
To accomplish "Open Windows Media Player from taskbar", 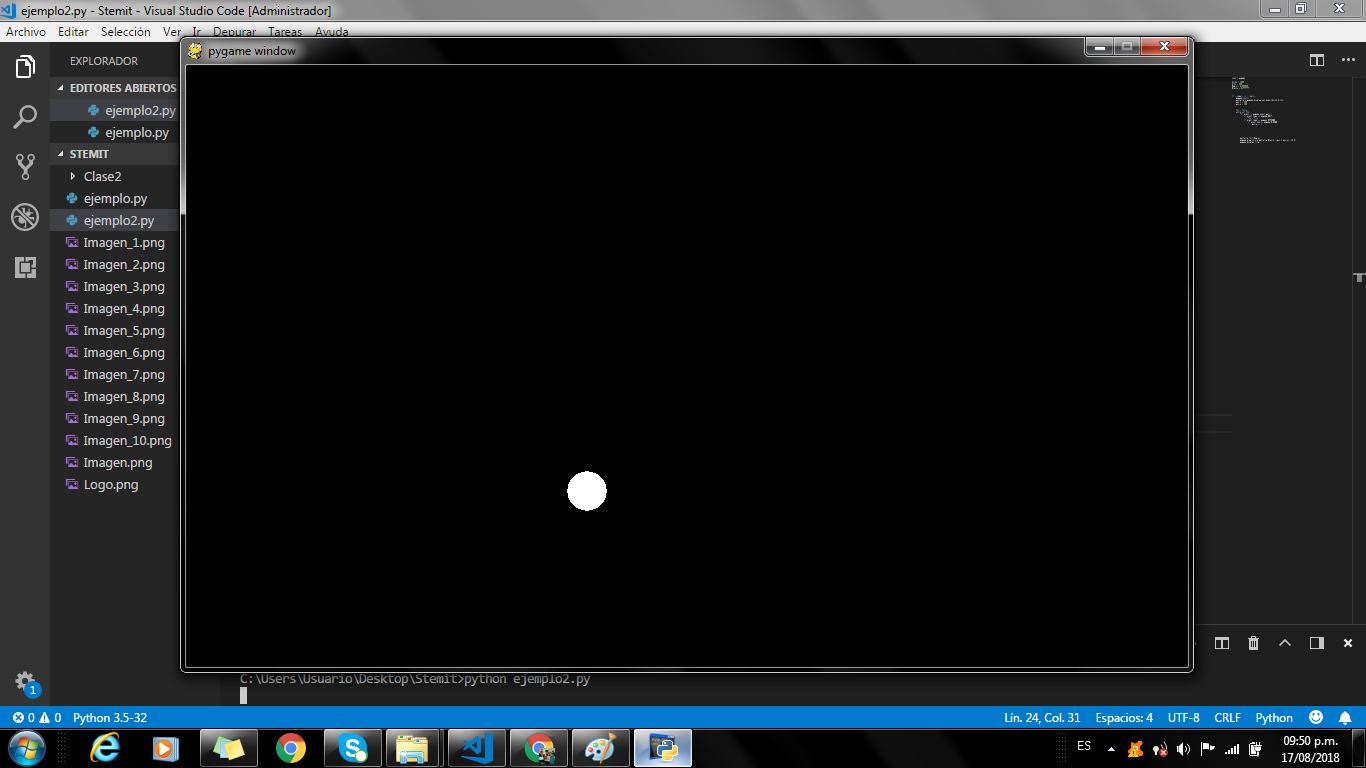I will [166, 748].
